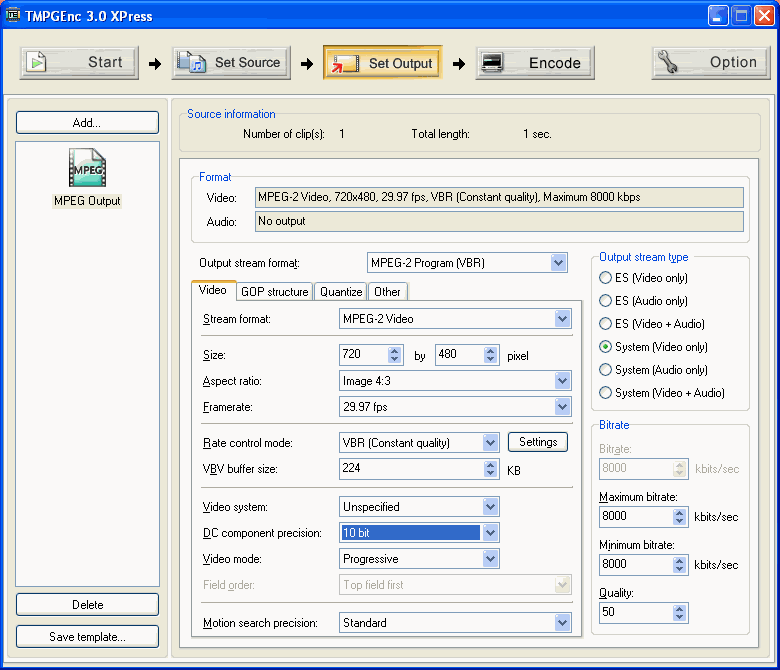
Task: Click Save template... button
Action: click(x=87, y=637)
